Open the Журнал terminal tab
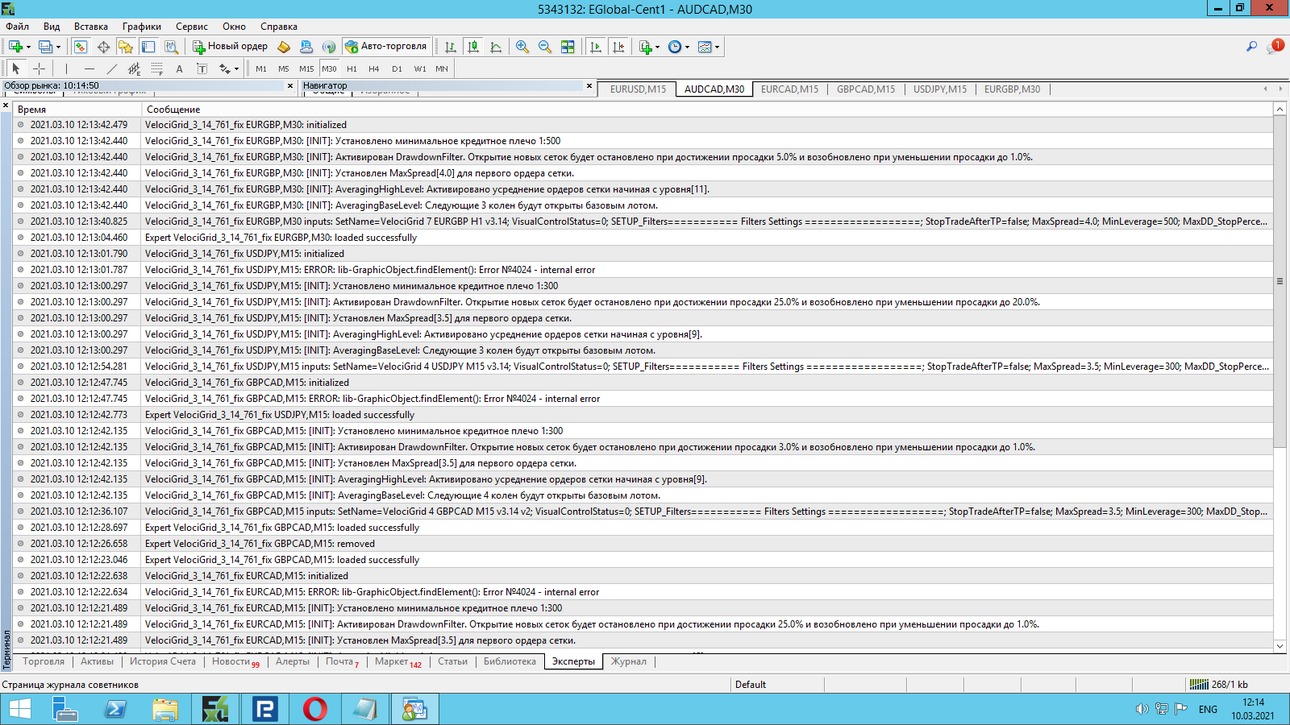1290x725 pixels. 629,661
